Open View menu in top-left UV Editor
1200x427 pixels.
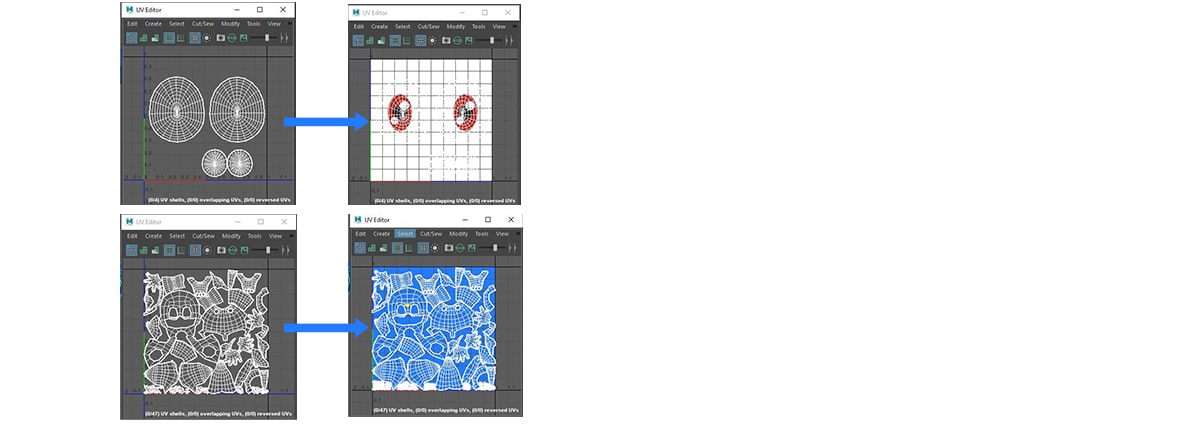pyautogui.click(x=274, y=24)
